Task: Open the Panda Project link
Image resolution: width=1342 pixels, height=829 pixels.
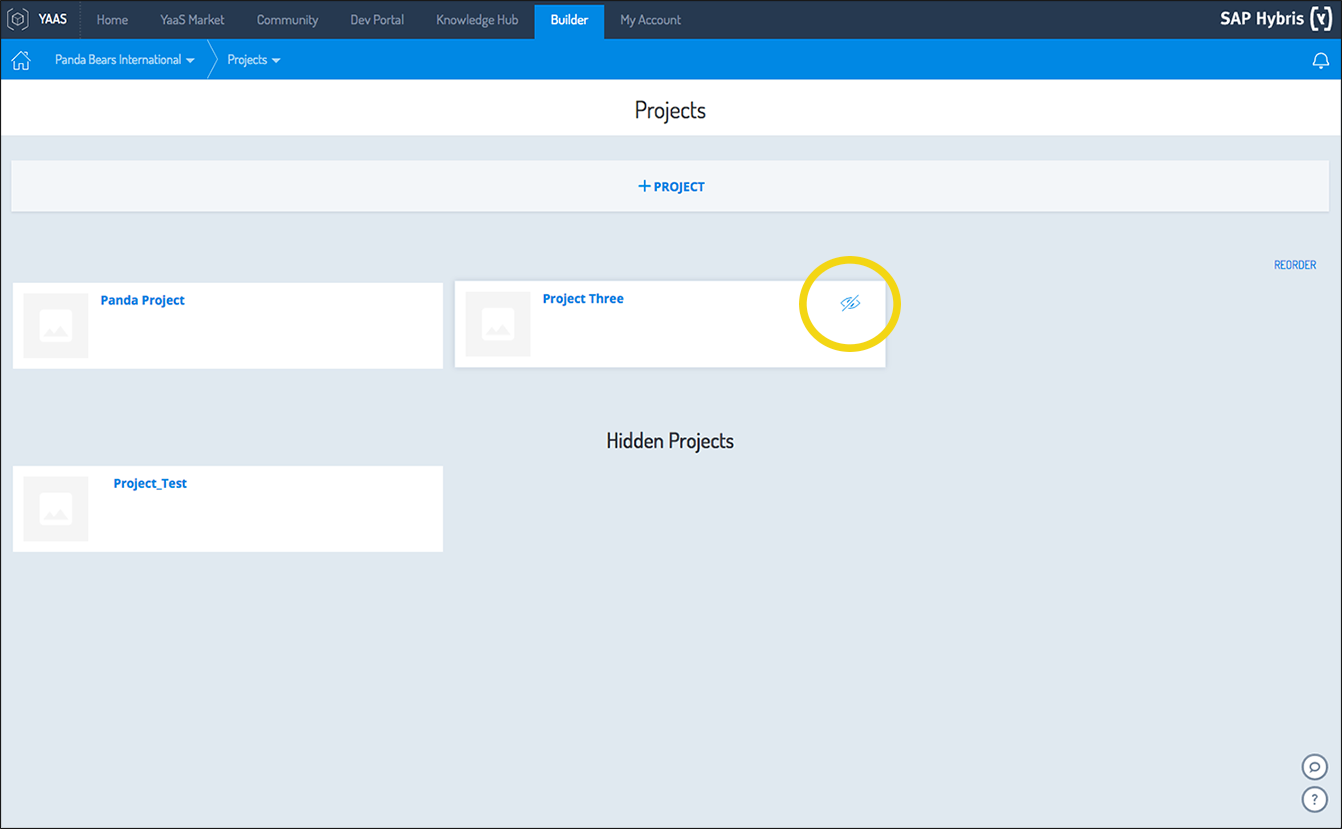Action: (x=142, y=300)
